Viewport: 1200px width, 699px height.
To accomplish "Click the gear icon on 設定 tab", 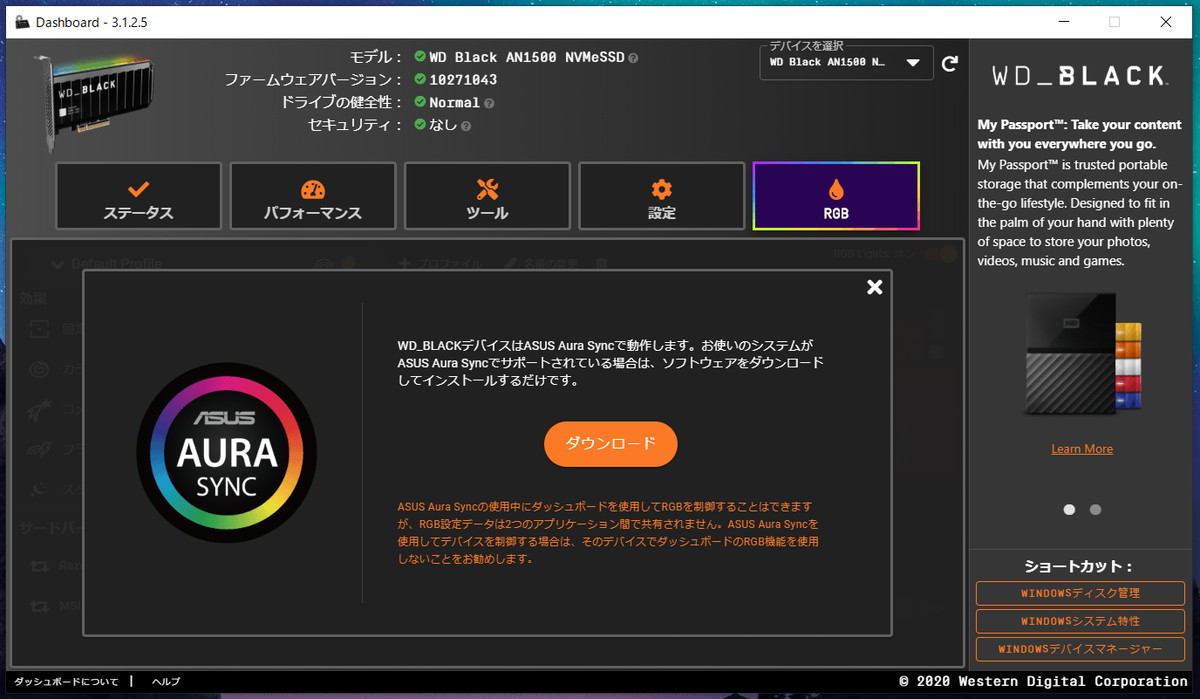I will point(661,189).
